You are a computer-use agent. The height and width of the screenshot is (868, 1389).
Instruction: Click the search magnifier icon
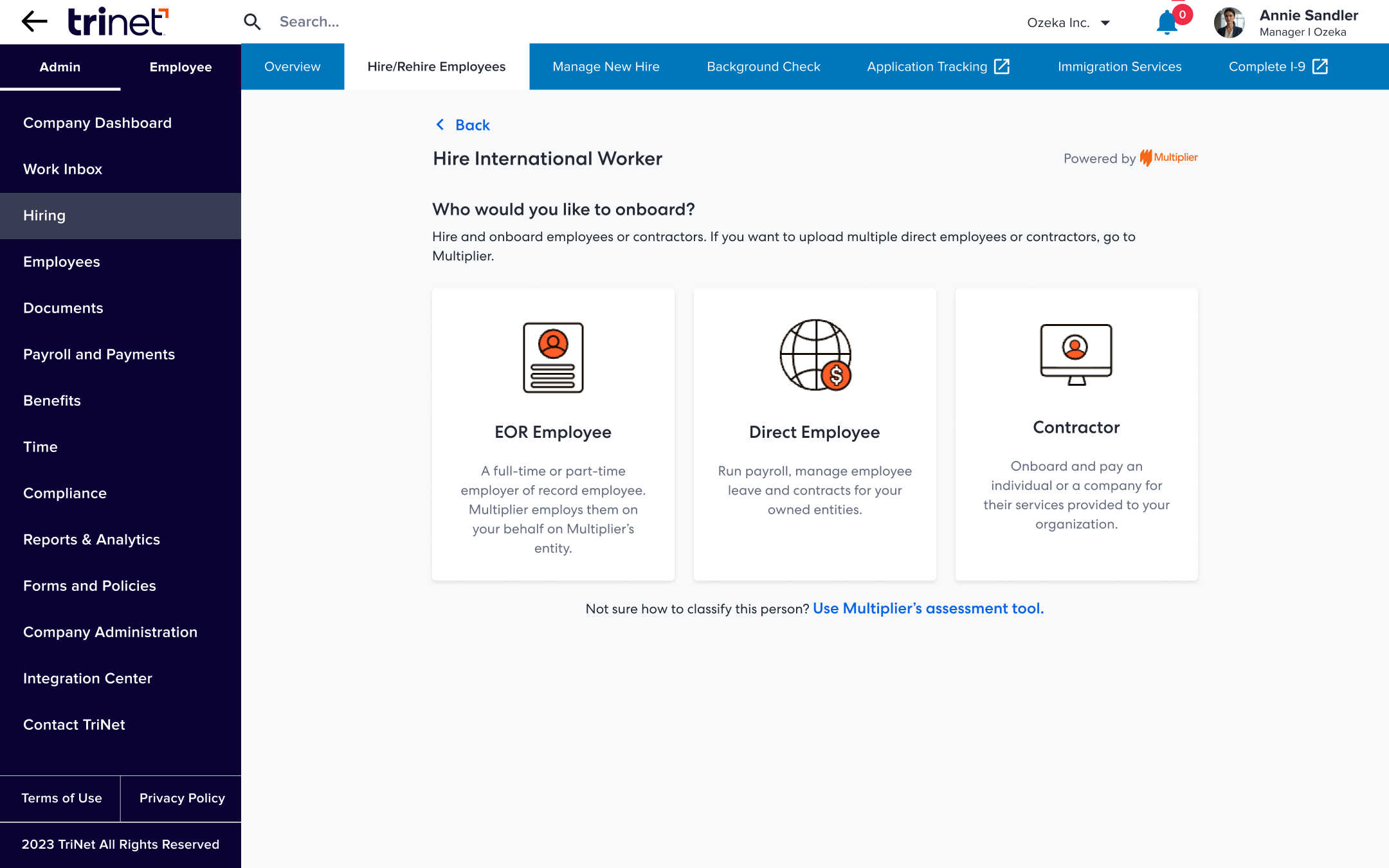coord(252,22)
